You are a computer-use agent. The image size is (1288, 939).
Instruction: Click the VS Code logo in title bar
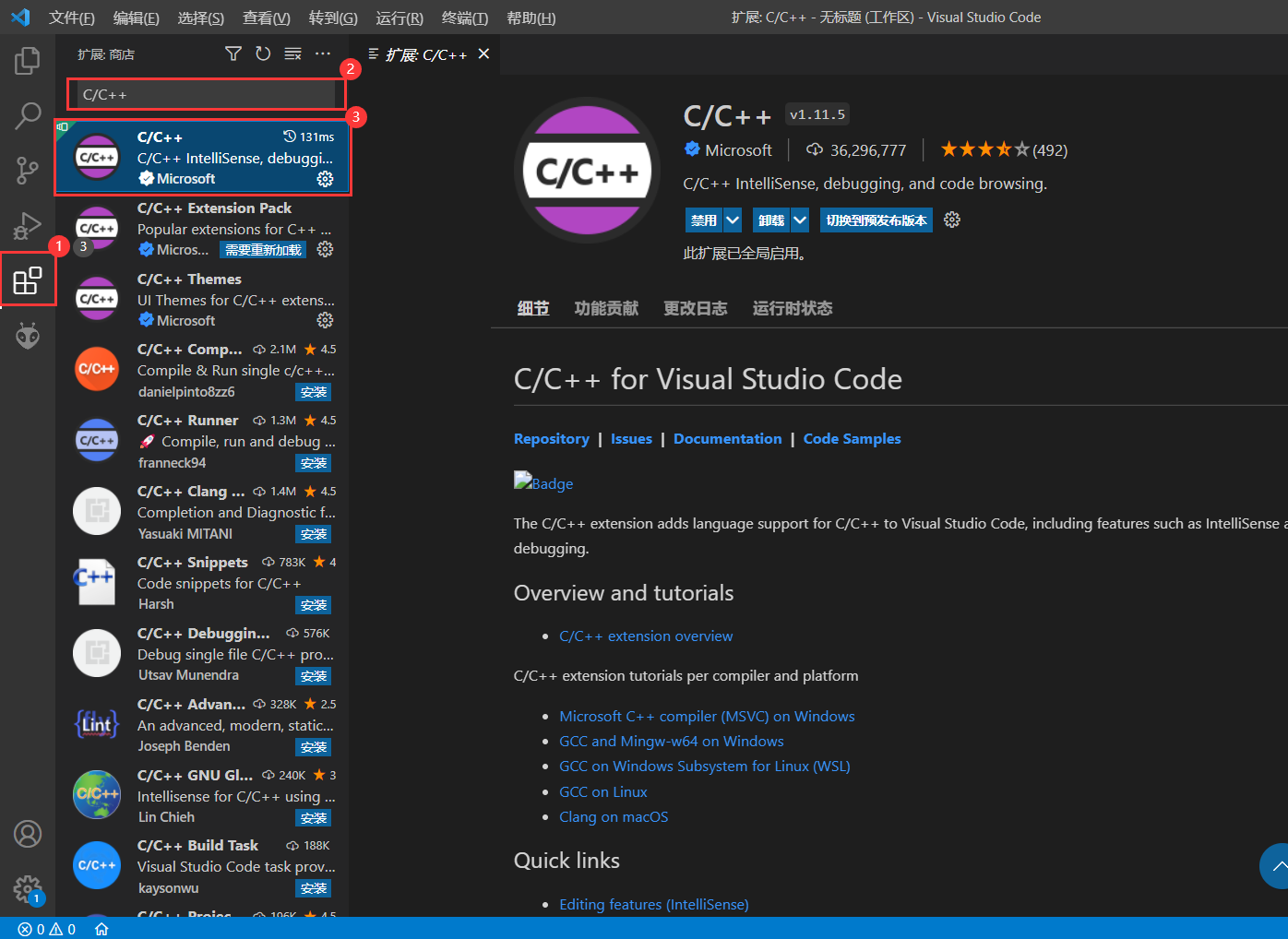[20, 18]
